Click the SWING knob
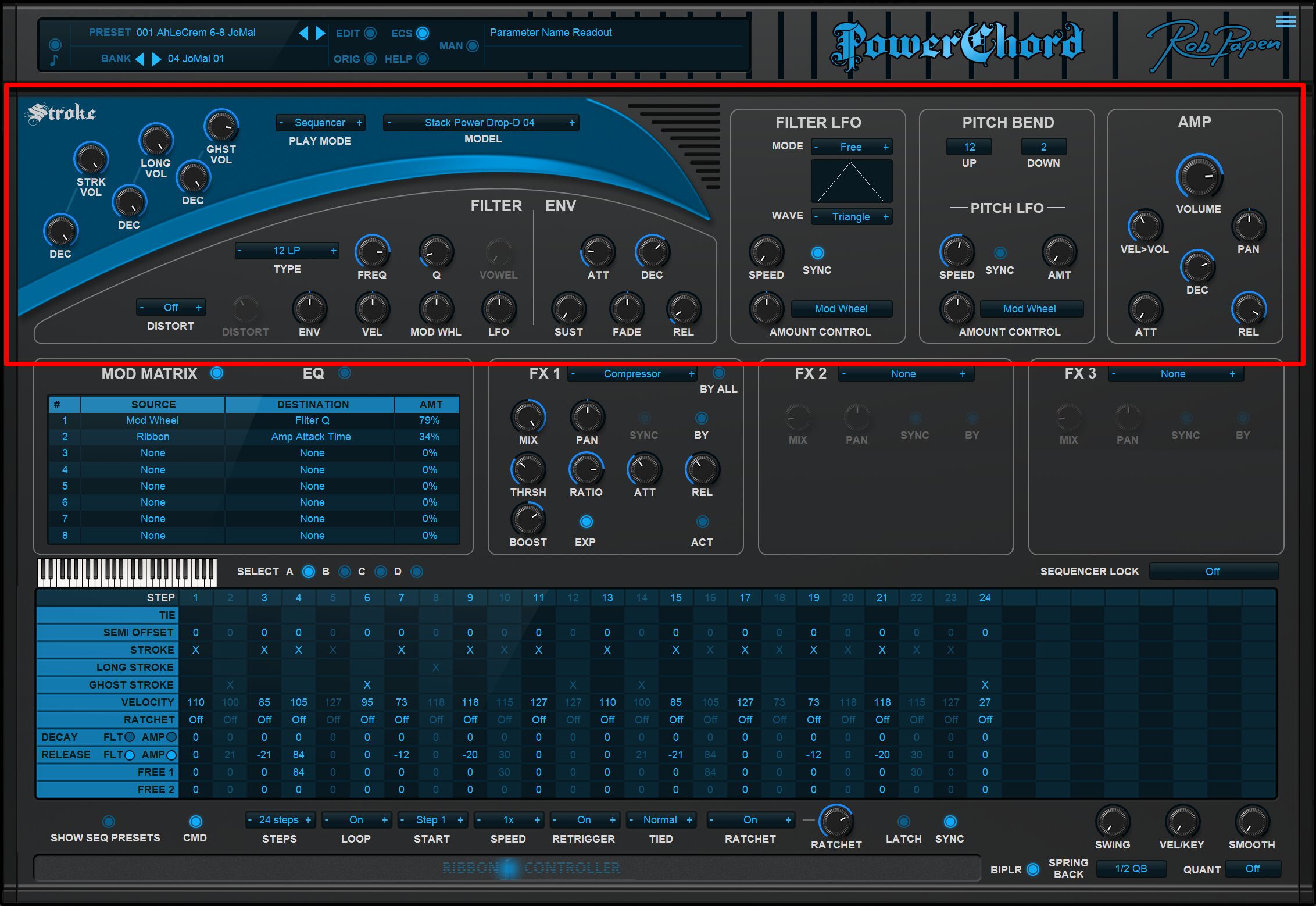 [1113, 822]
